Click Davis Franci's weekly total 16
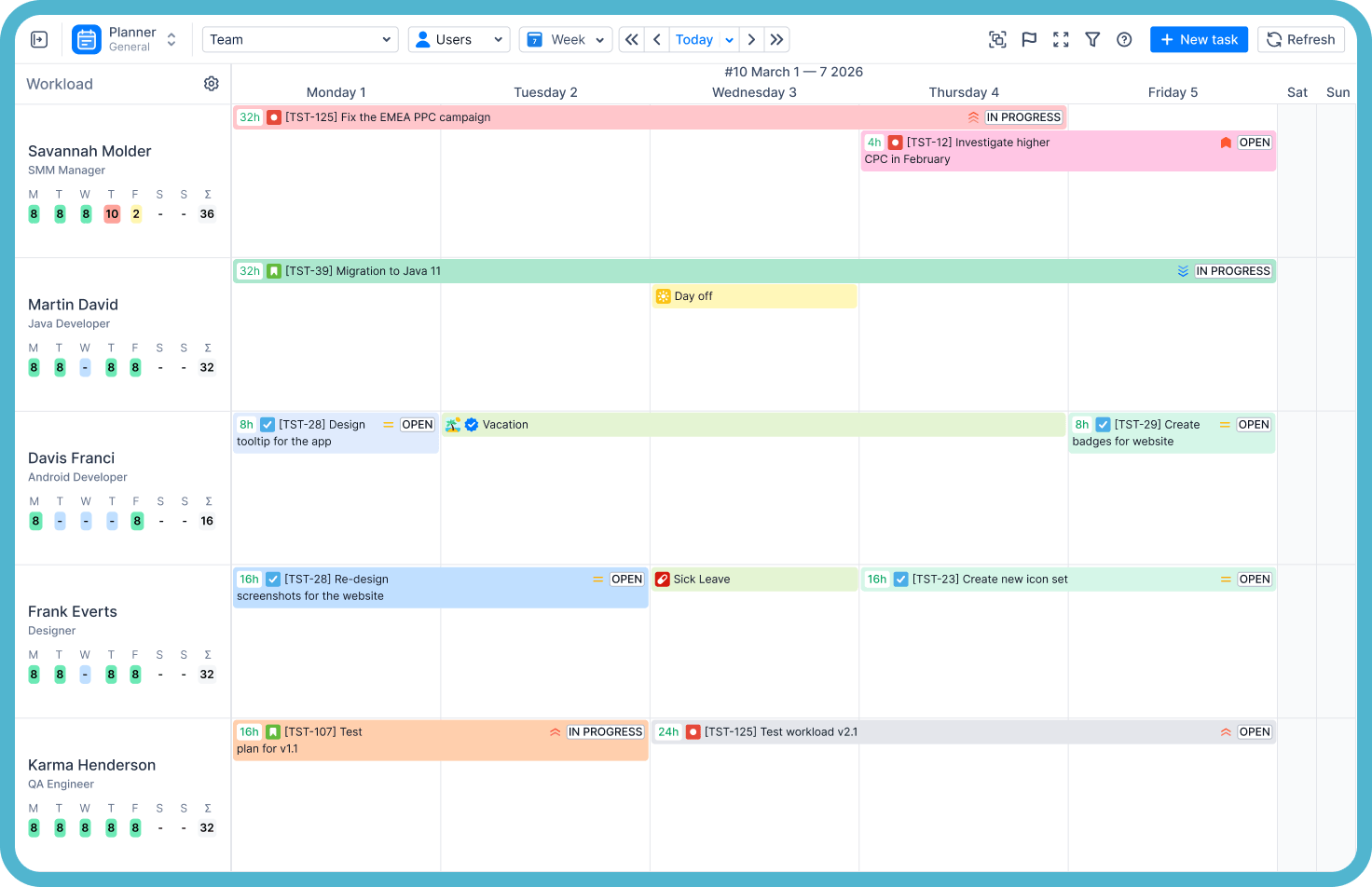This screenshot has height=887, width=1372. coord(207,522)
